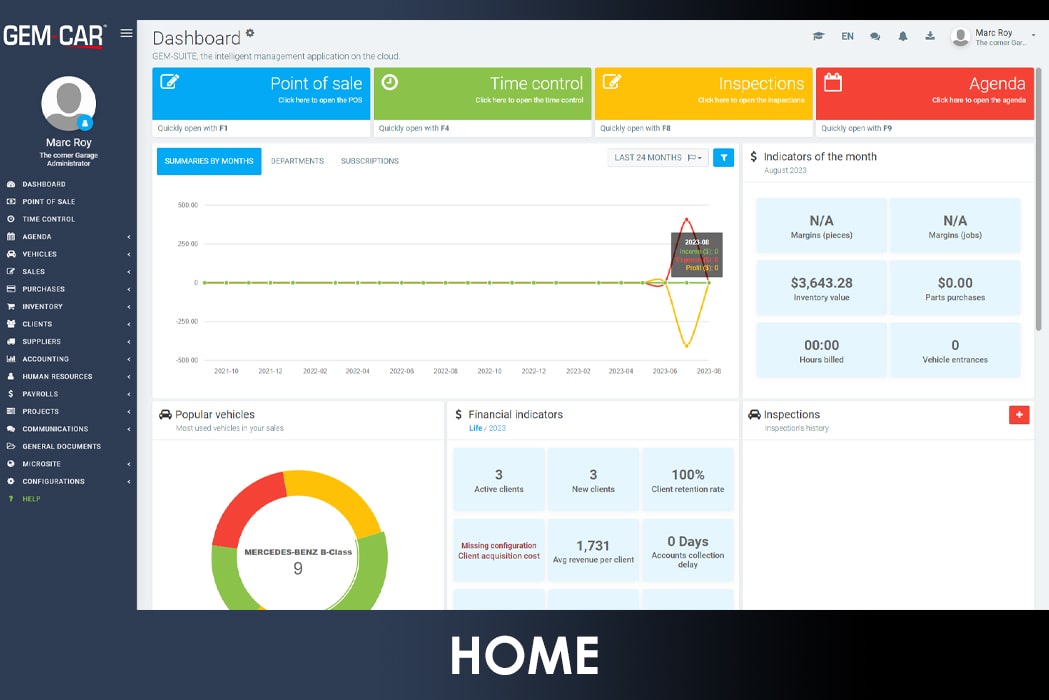Open the chat messages icon

(x=875, y=36)
